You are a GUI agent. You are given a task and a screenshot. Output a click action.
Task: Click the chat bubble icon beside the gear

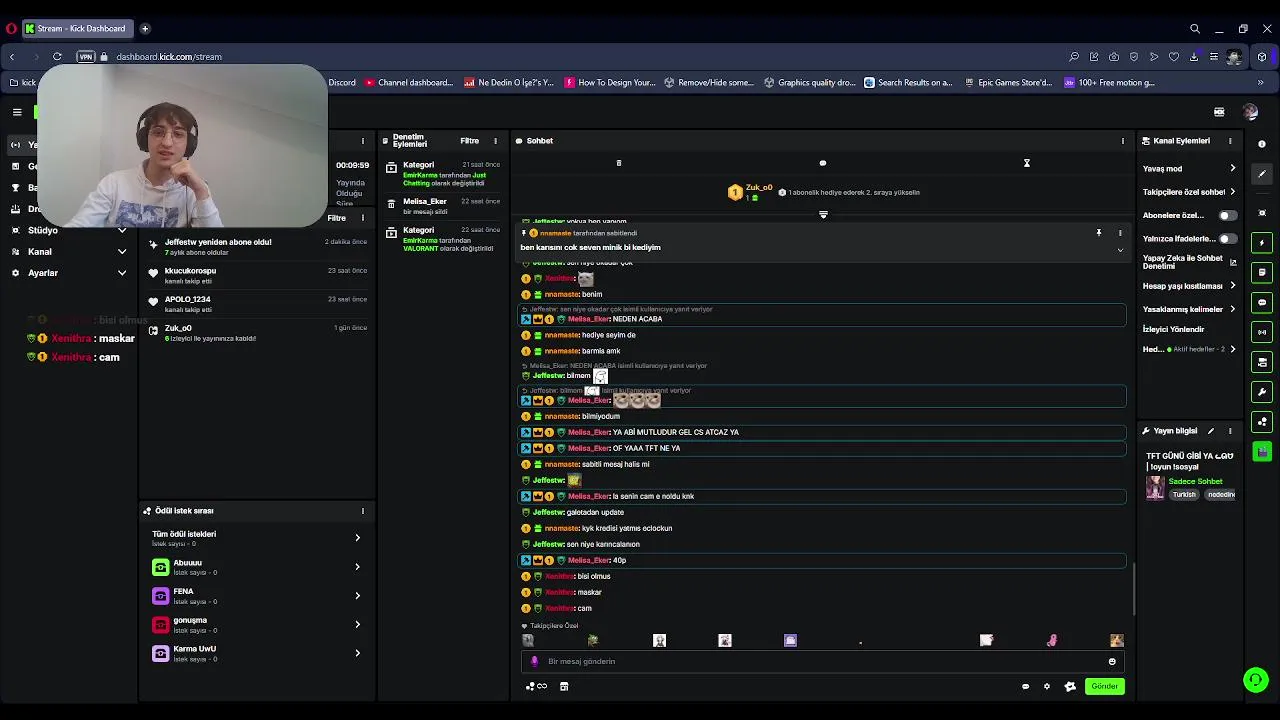tap(1025, 686)
